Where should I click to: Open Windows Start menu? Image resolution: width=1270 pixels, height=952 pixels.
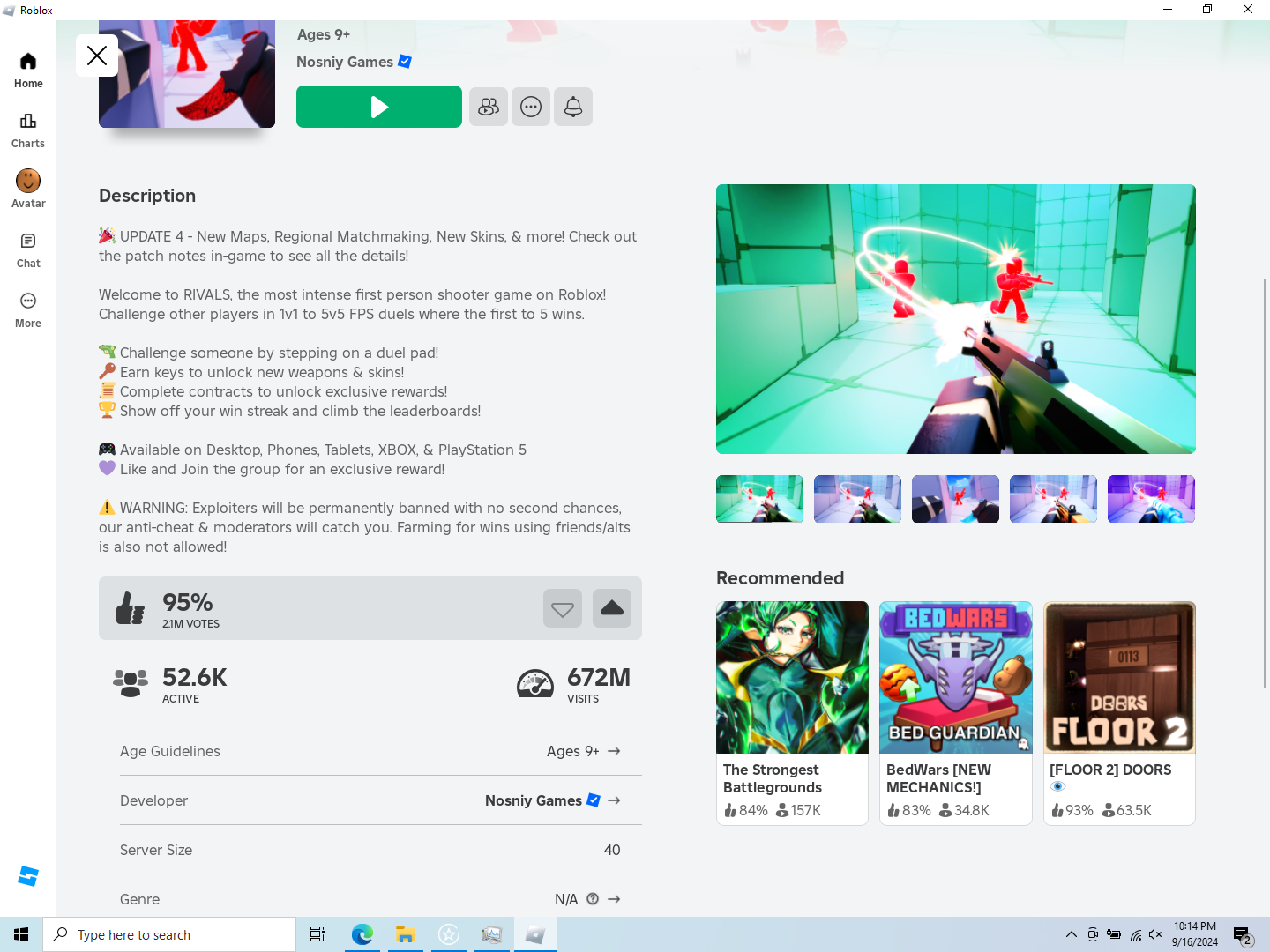tap(21, 934)
